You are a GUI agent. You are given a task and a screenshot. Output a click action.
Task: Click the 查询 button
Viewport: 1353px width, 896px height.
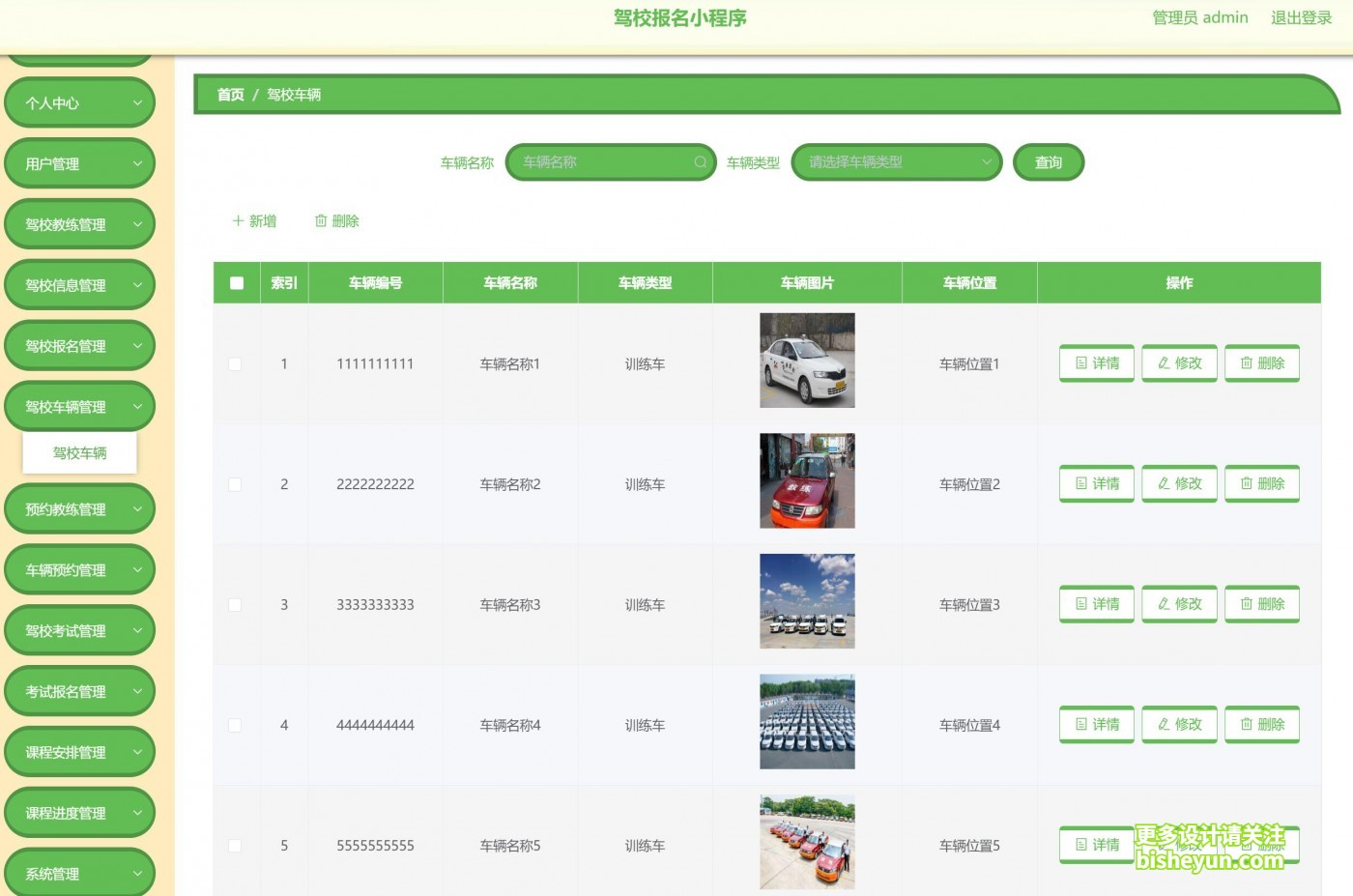[1048, 162]
